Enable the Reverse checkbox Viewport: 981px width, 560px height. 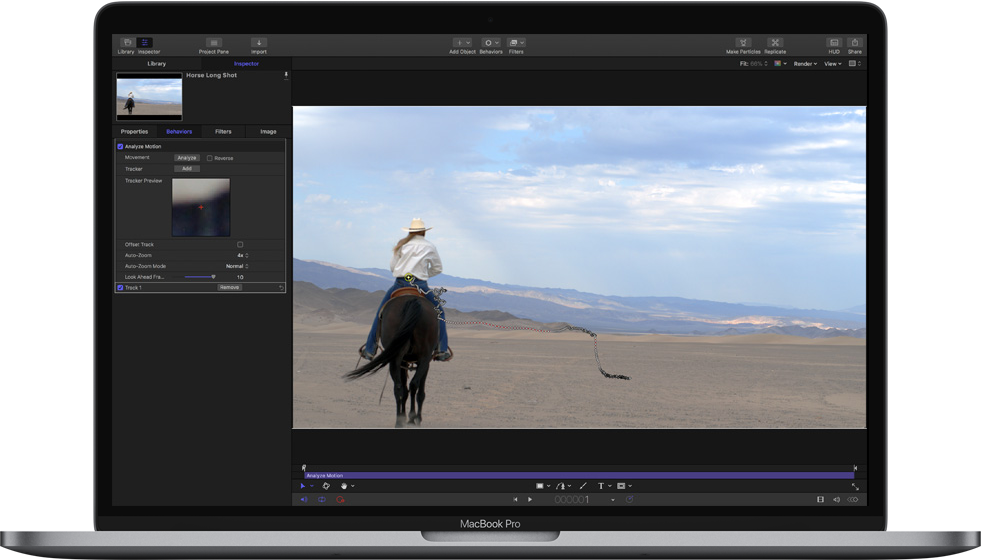[209, 158]
